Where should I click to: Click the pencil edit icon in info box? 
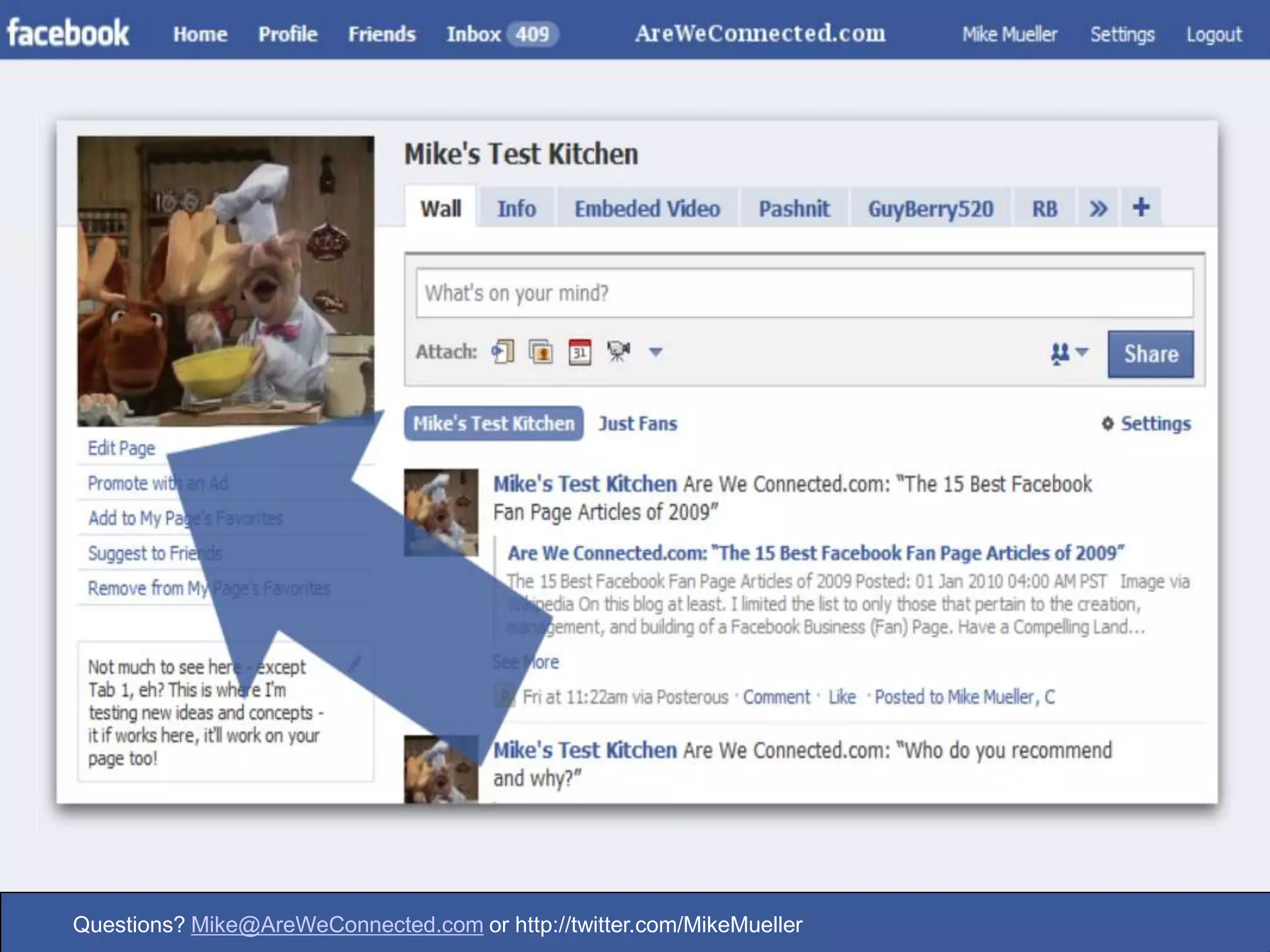354,664
